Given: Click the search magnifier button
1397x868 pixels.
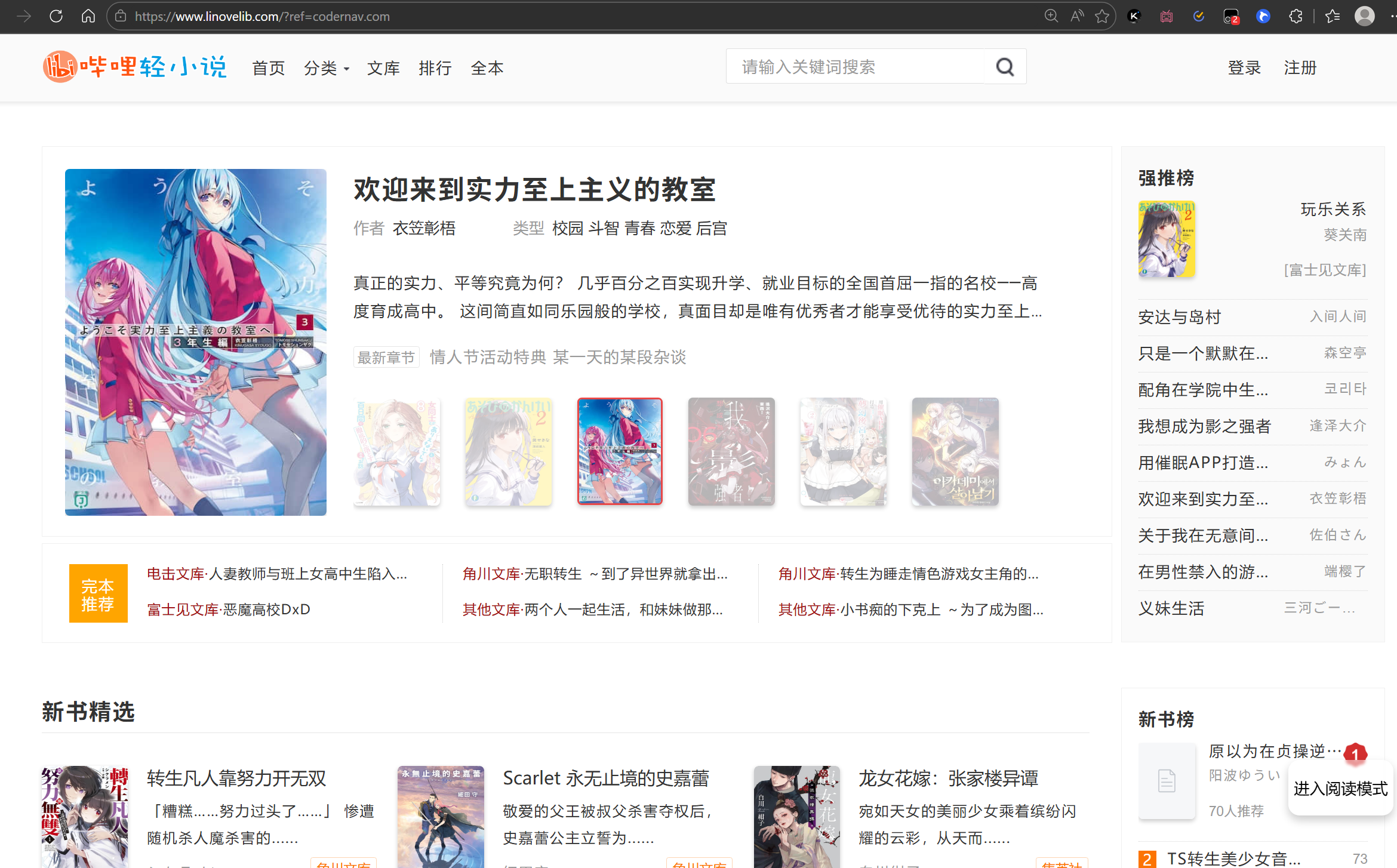Looking at the screenshot, I should (x=1005, y=67).
